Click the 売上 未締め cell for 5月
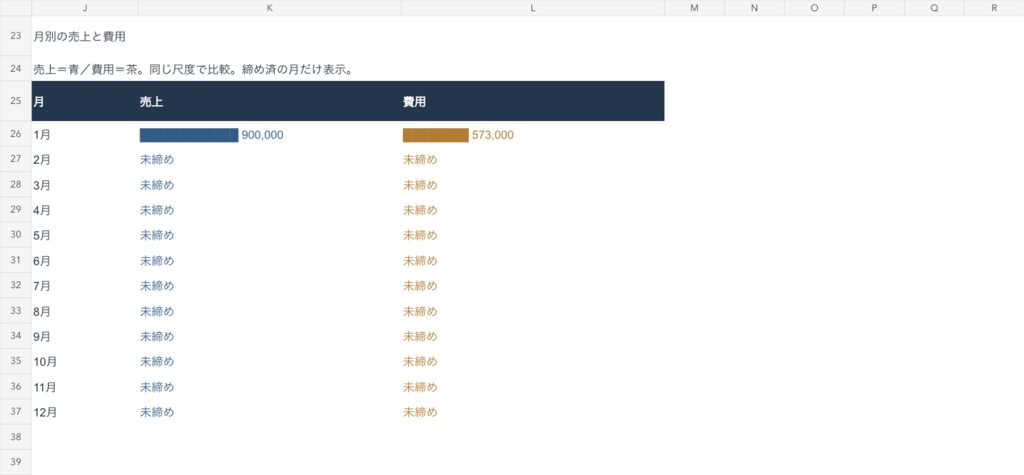Viewport: 1024px width, 475px height. [x=270, y=235]
